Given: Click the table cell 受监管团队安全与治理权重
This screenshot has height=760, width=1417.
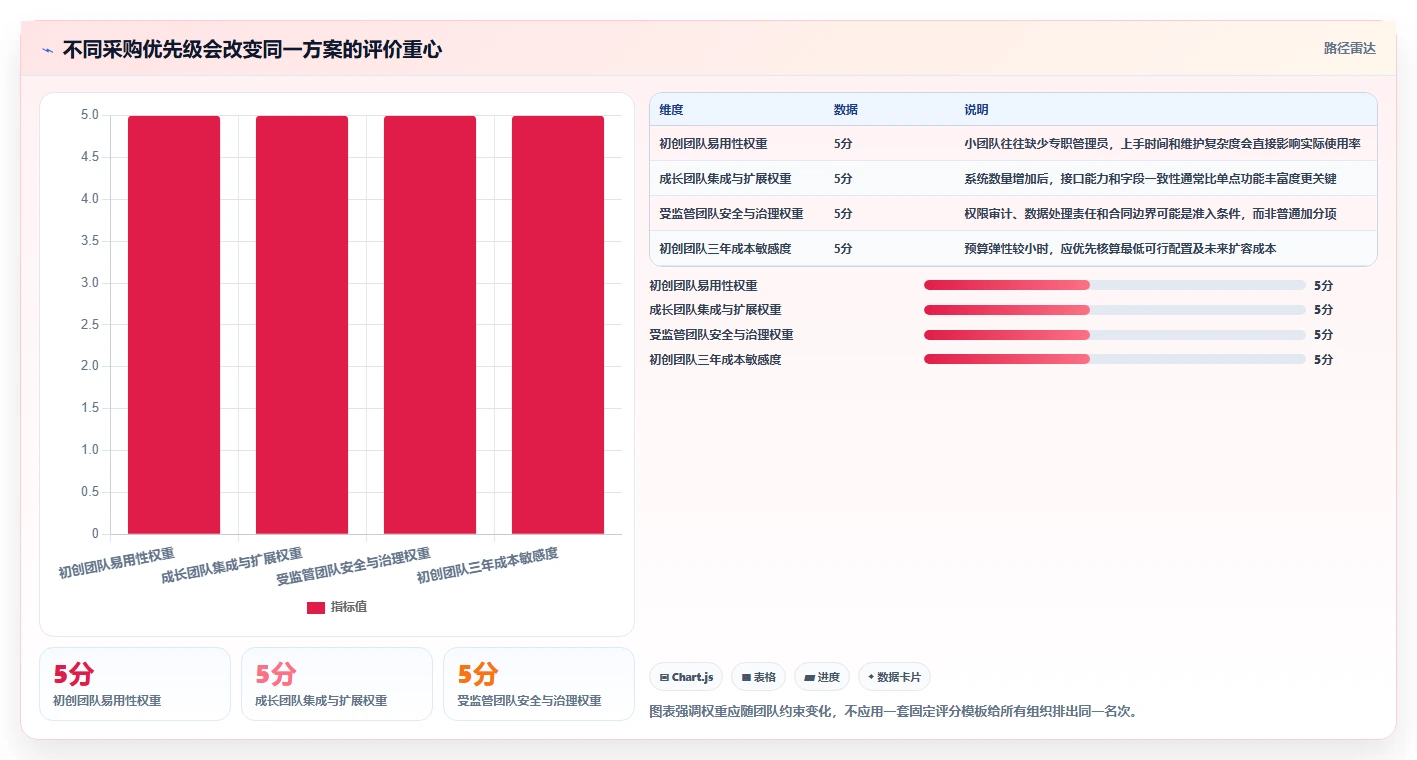Looking at the screenshot, I should (732, 214).
